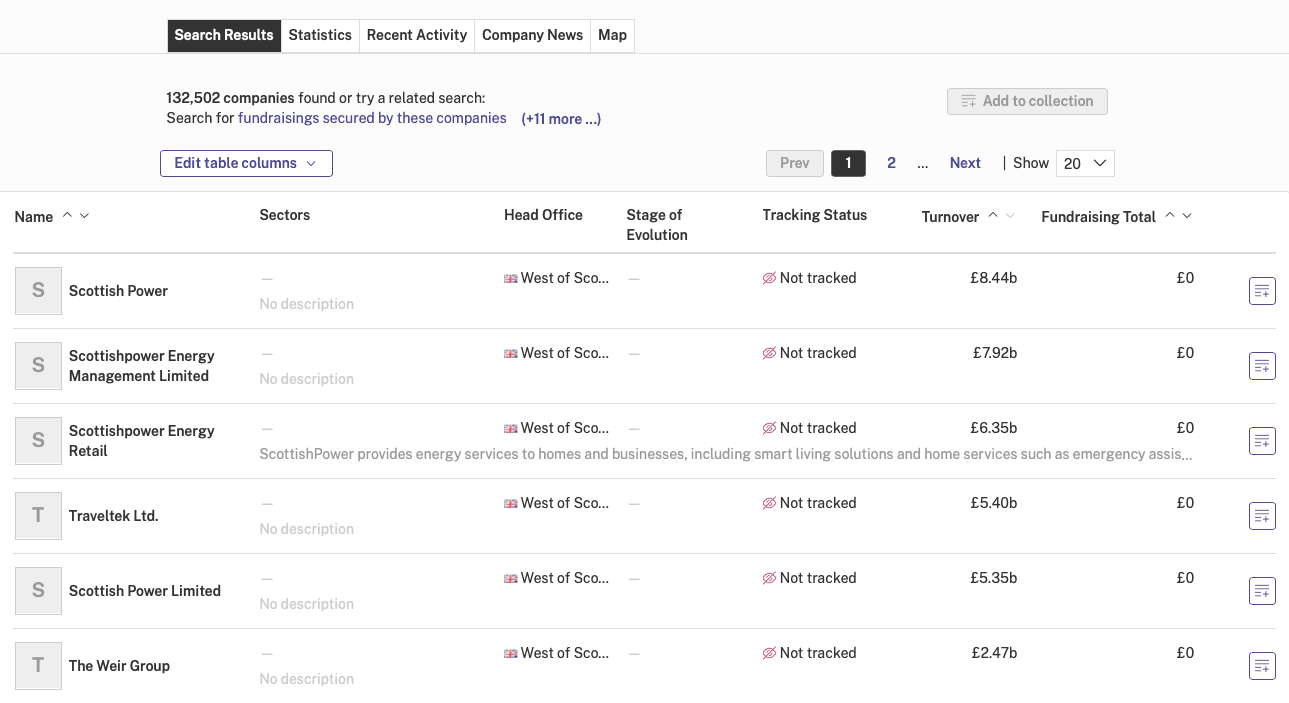Click the avatar for Scottishpower Energy Management Limited
This screenshot has width=1289, height=703.
(38, 366)
